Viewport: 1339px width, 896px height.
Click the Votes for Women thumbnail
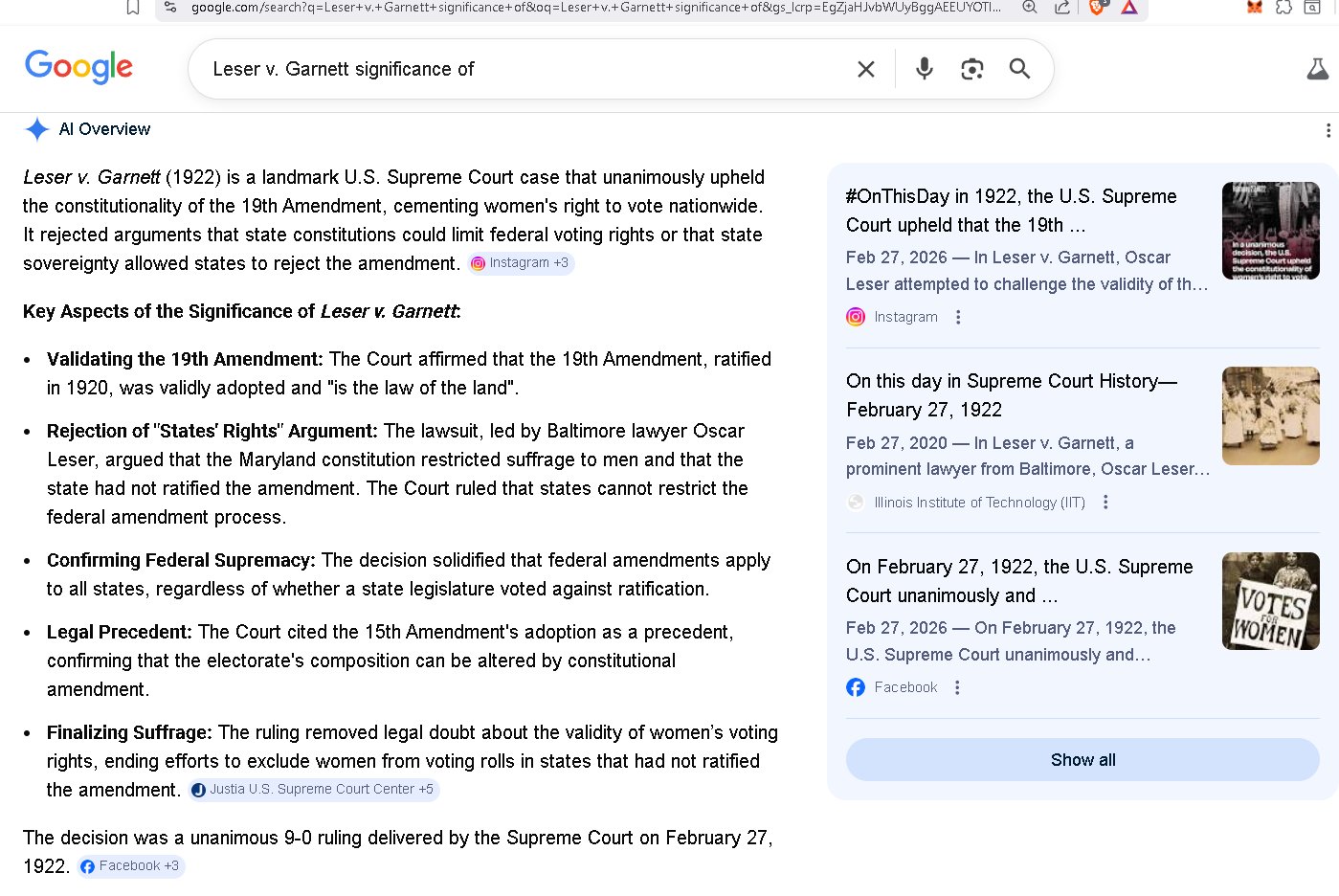click(x=1270, y=601)
